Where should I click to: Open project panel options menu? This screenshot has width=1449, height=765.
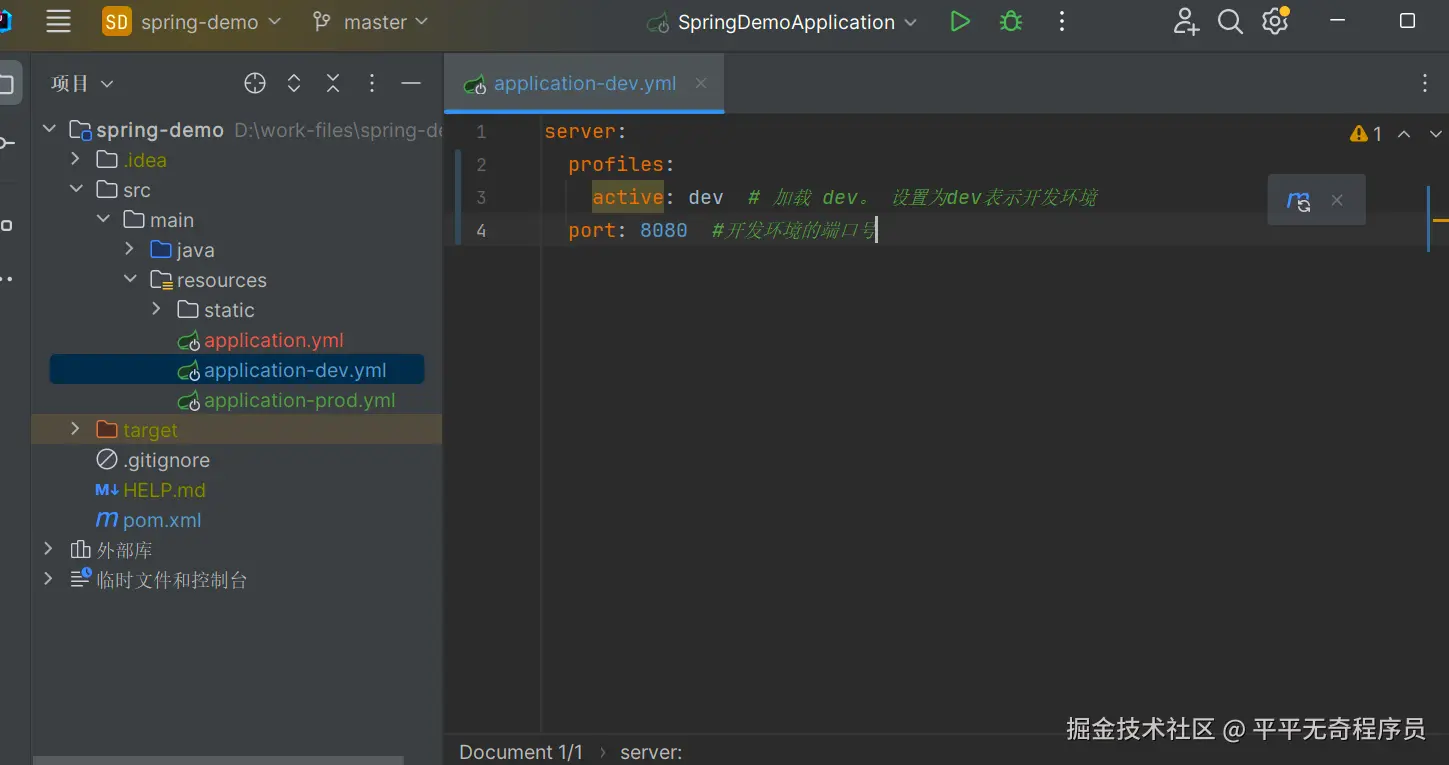[372, 84]
